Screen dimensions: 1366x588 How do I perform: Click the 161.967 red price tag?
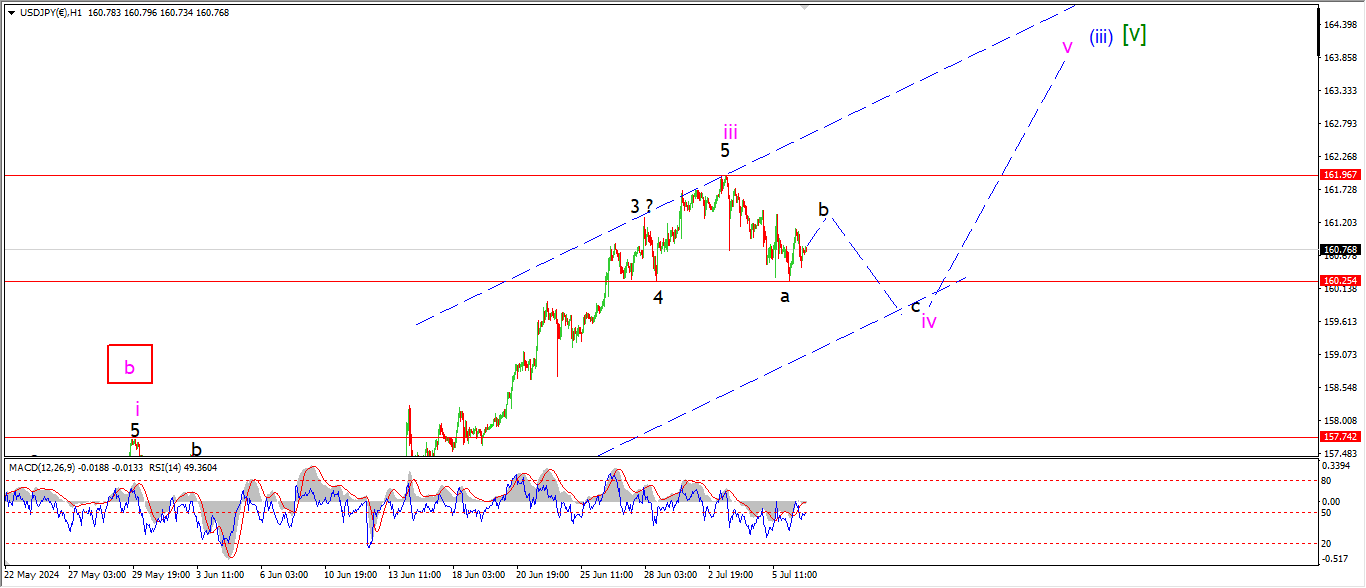1339,175
